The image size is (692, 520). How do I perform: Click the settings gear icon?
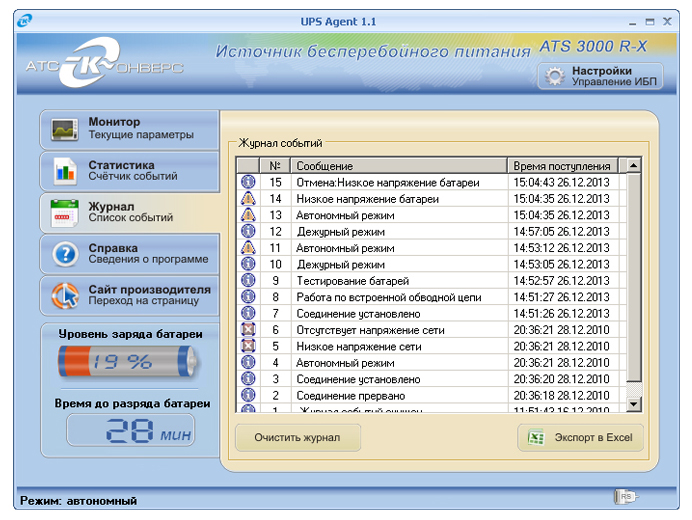point(555,76)
